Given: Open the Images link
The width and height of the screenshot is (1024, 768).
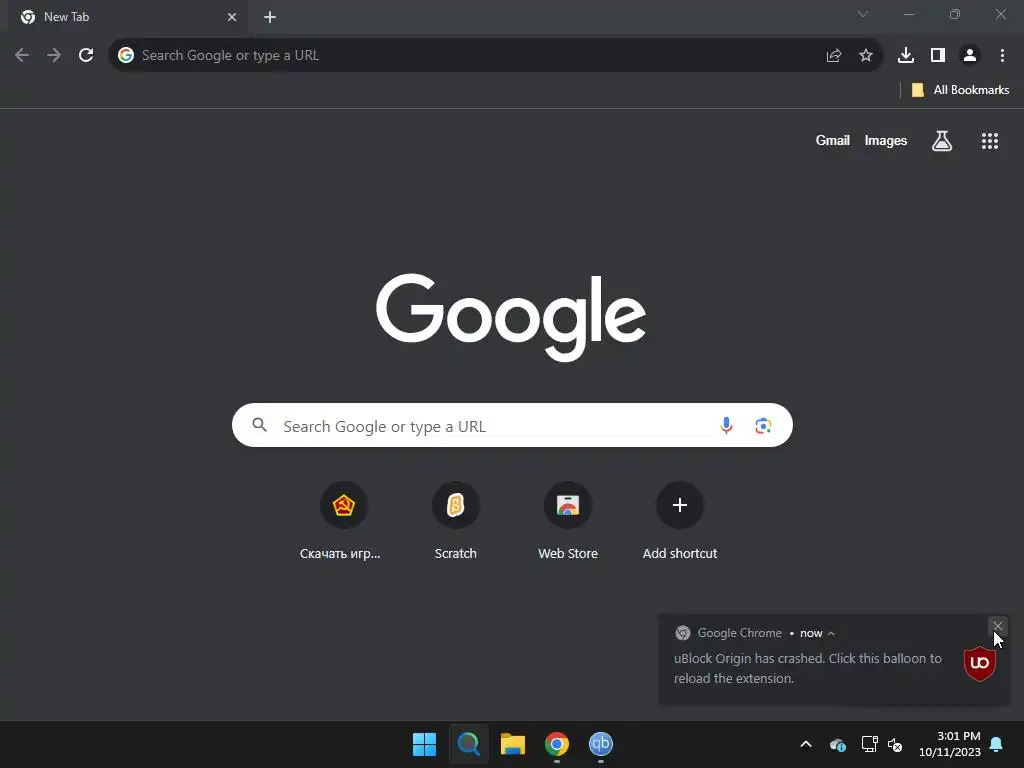Looking at the screenshot, I should pos(886,140).
